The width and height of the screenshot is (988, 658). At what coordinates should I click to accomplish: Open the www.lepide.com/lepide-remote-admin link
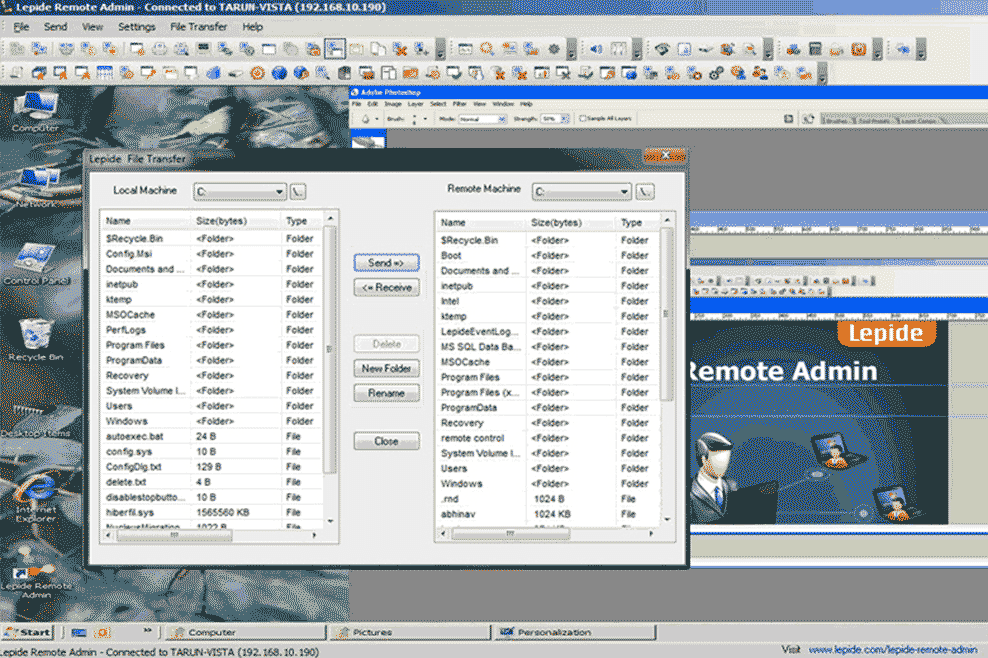(893, 649)
